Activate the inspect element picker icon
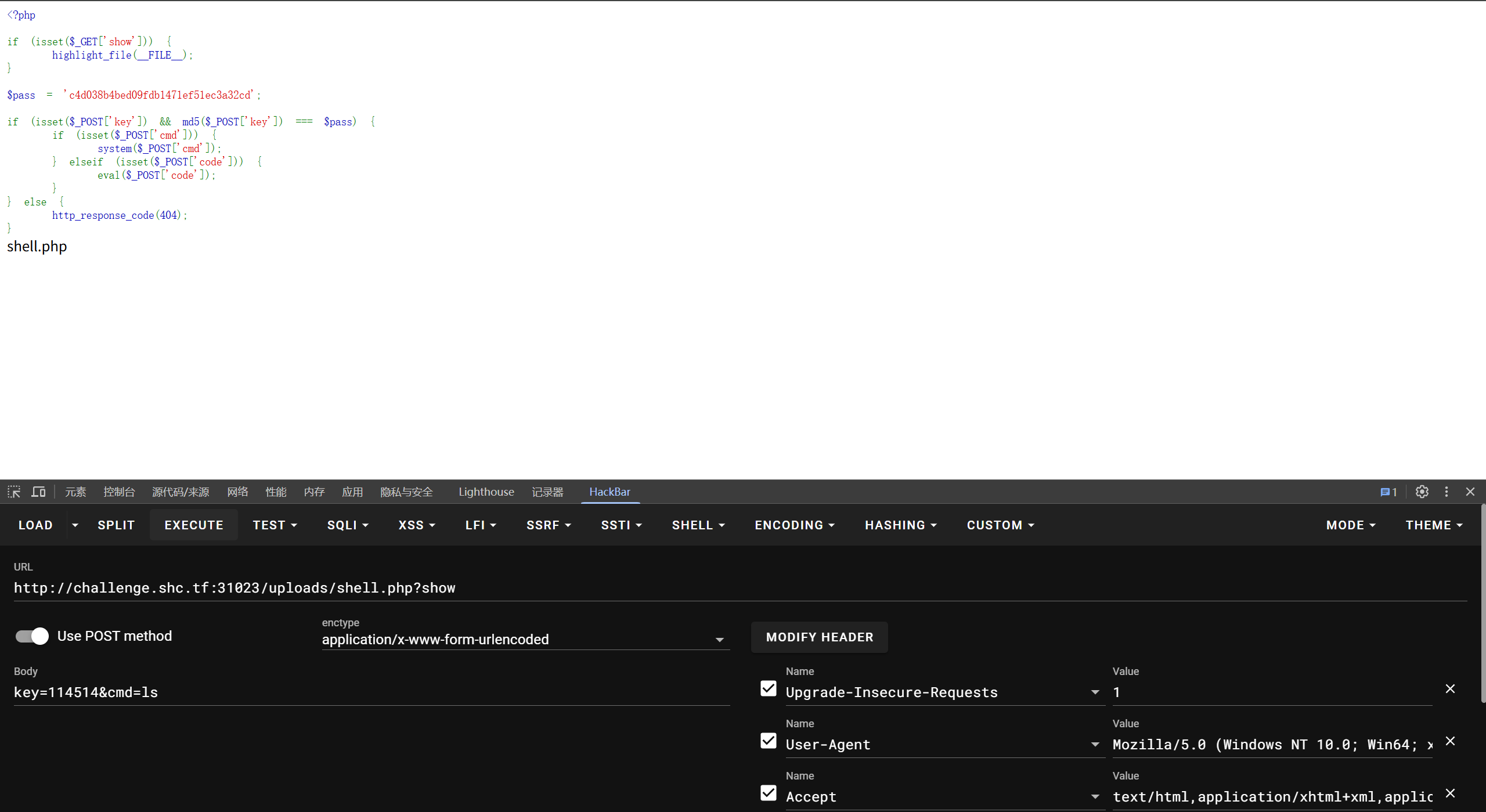Viewport: 1486px width, 812px height. click(14, 492)
